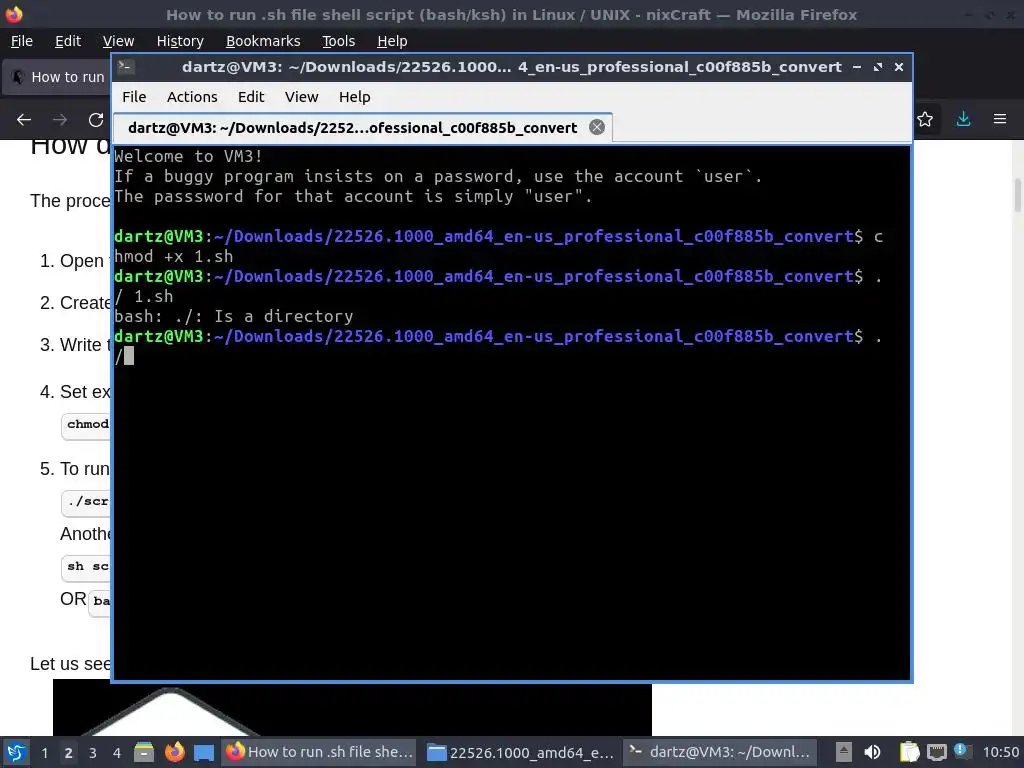Click the removable media eject tray icon
This screenshot has height=768, width=1024.
coord(843,752)
